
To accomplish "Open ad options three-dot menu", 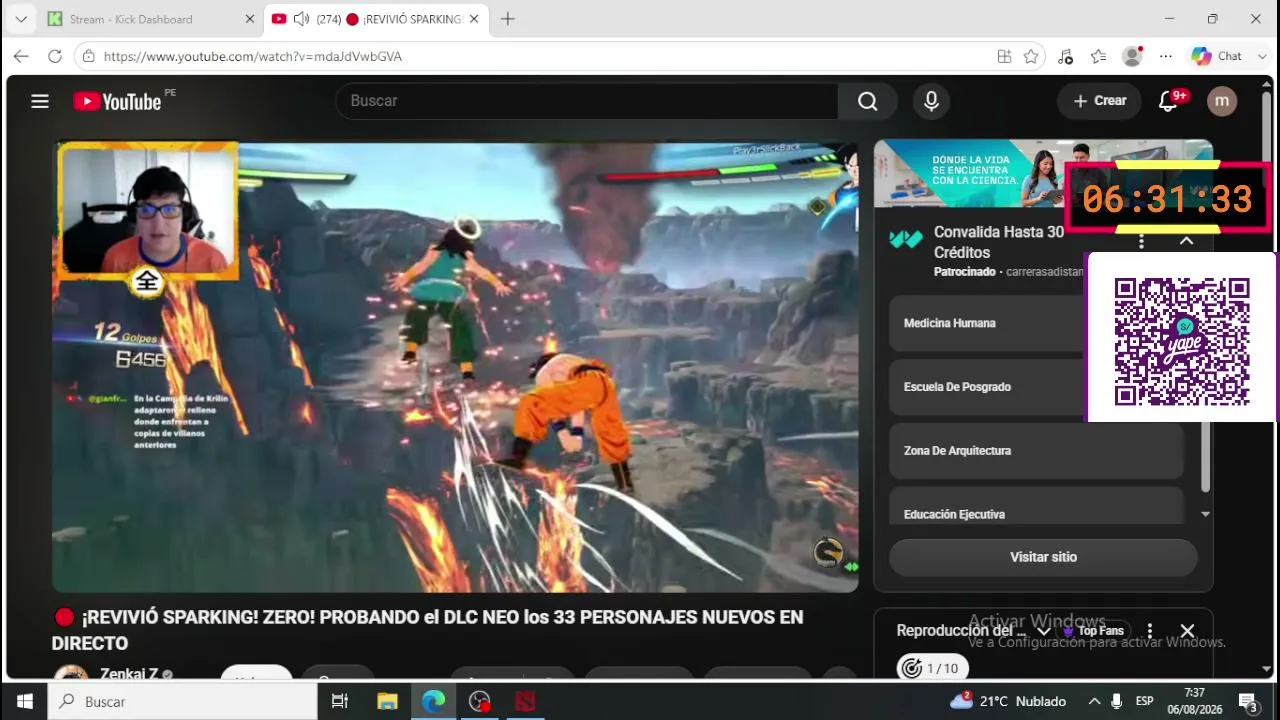I will (1141, 241).
